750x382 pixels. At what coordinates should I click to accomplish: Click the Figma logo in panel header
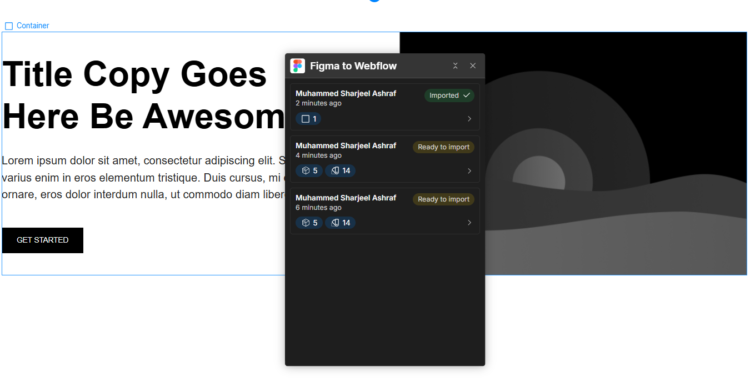tap(298, 66)
